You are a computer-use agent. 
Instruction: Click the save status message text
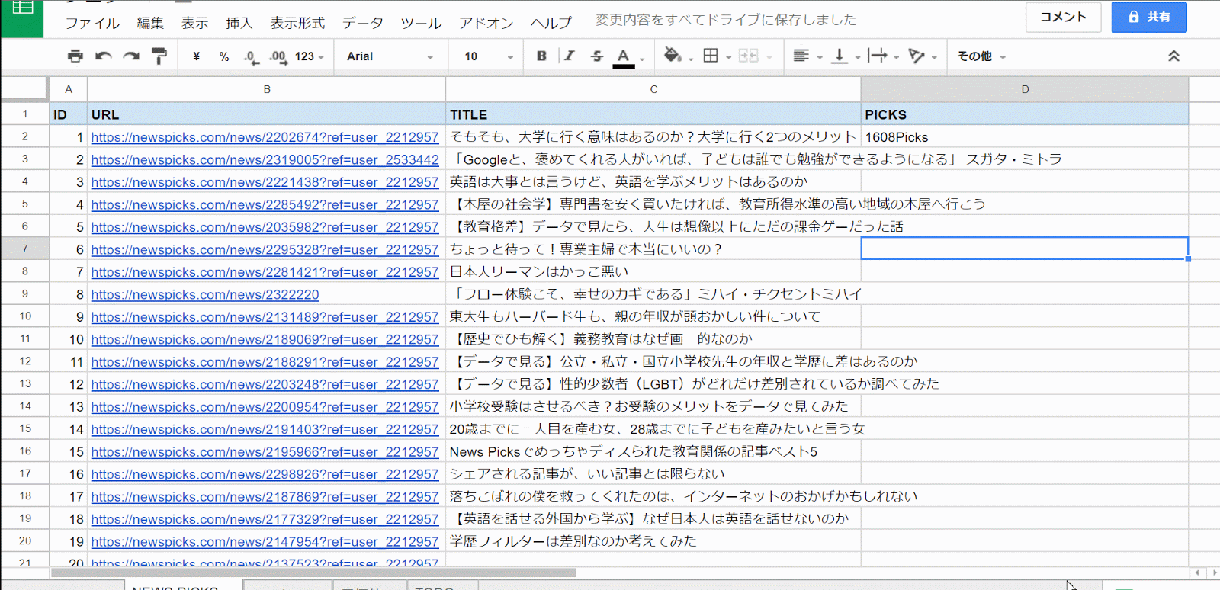click(725, 20)
